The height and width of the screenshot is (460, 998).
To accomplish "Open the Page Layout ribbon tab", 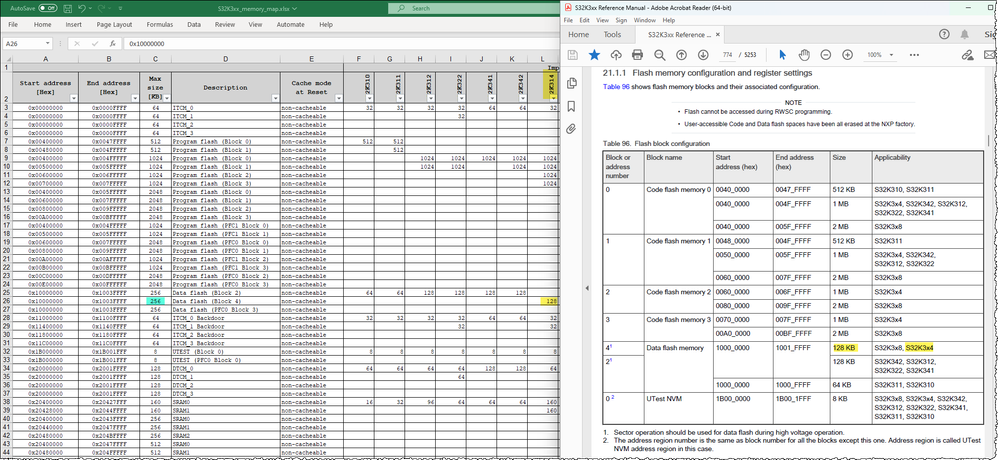I will [115, 25].
